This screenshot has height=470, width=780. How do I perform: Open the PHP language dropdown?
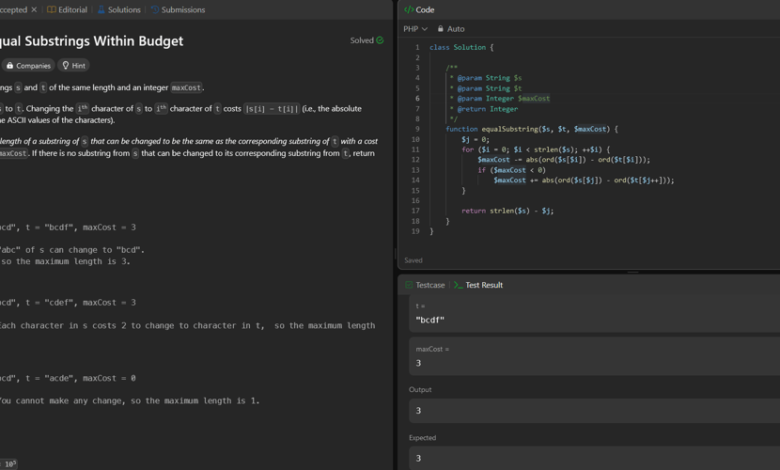pyautogui.click(x=415, y=29)
